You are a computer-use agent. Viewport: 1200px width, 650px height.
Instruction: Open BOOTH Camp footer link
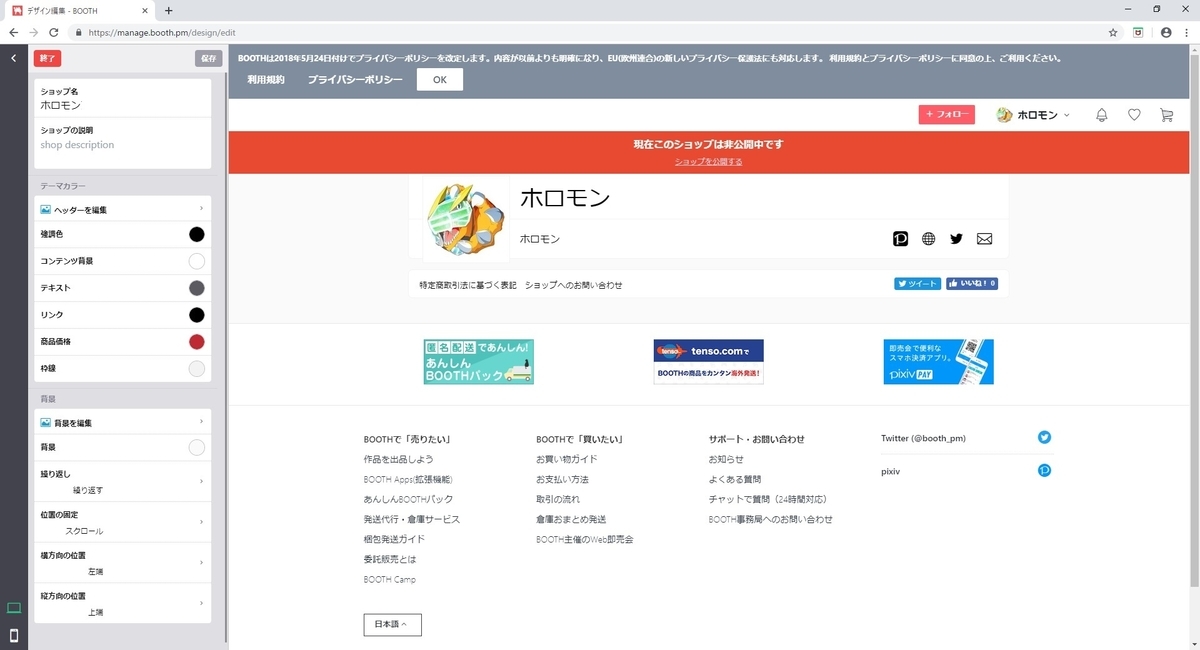pyautogui.click(x=389, y=579)
